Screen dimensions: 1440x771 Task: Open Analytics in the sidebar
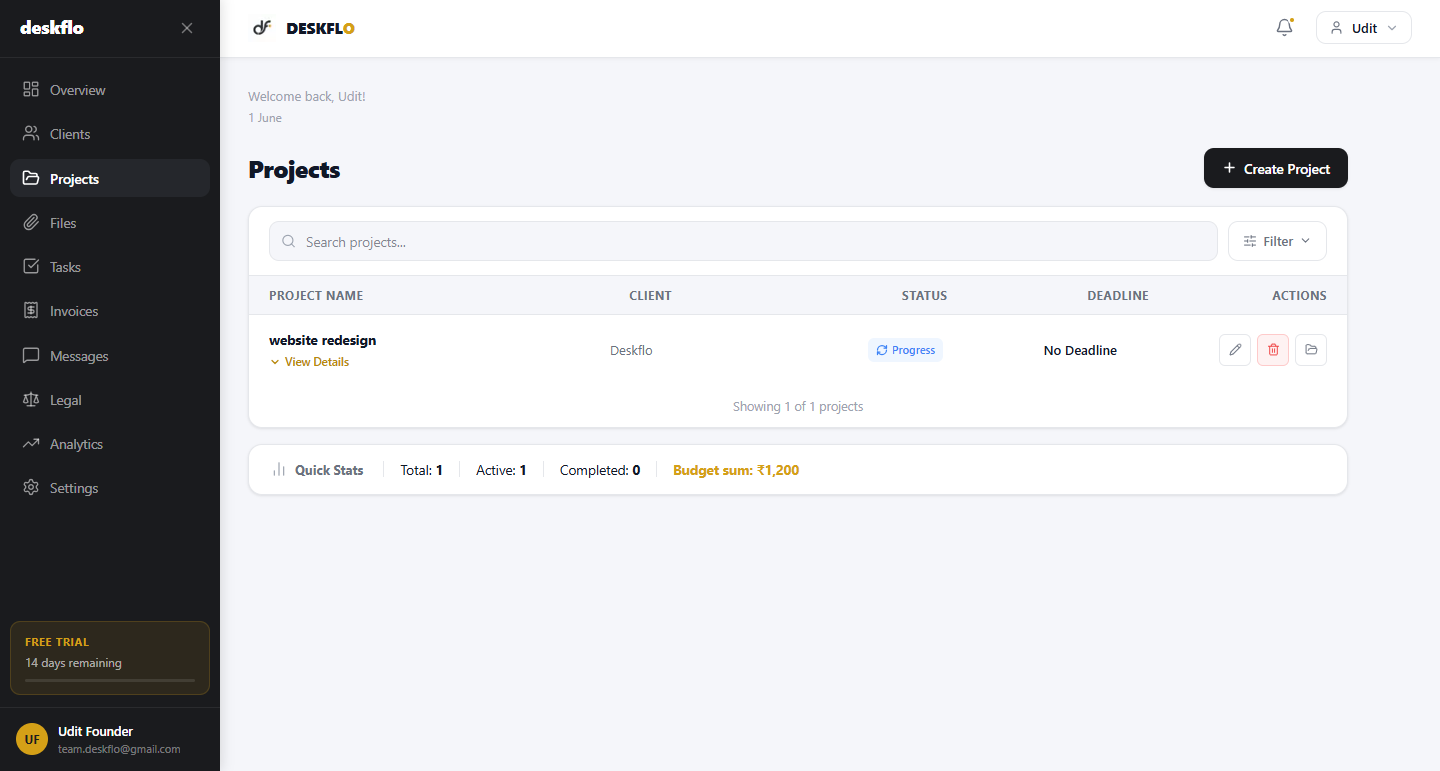110,444
